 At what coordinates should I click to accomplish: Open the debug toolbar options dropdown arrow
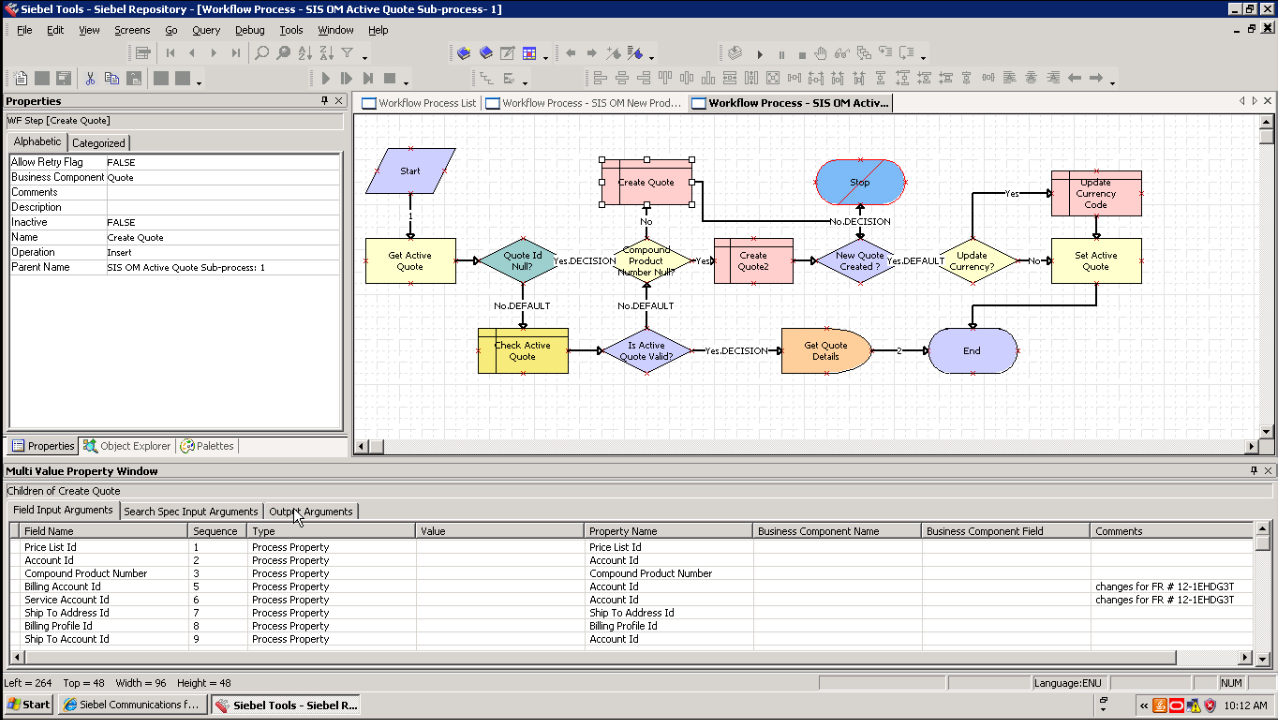click(x=923, y=57)
